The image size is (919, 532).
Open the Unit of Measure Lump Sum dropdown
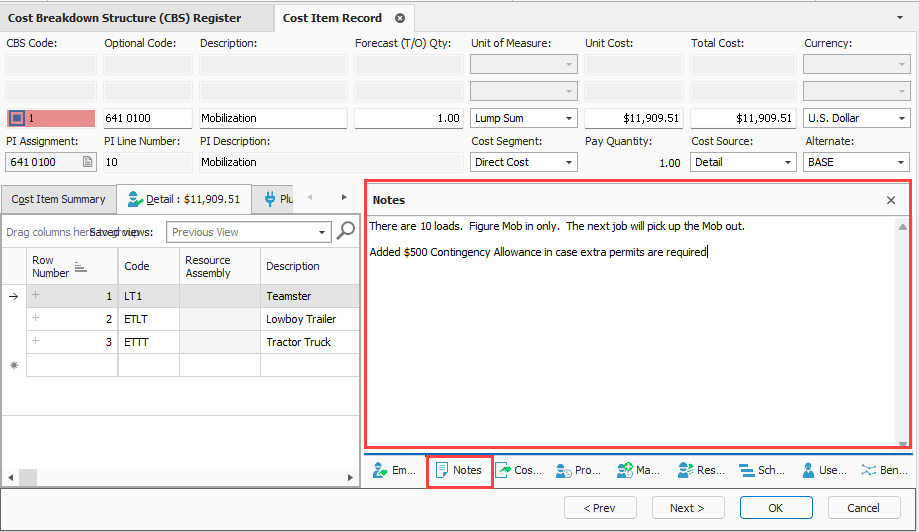(569, 118)
